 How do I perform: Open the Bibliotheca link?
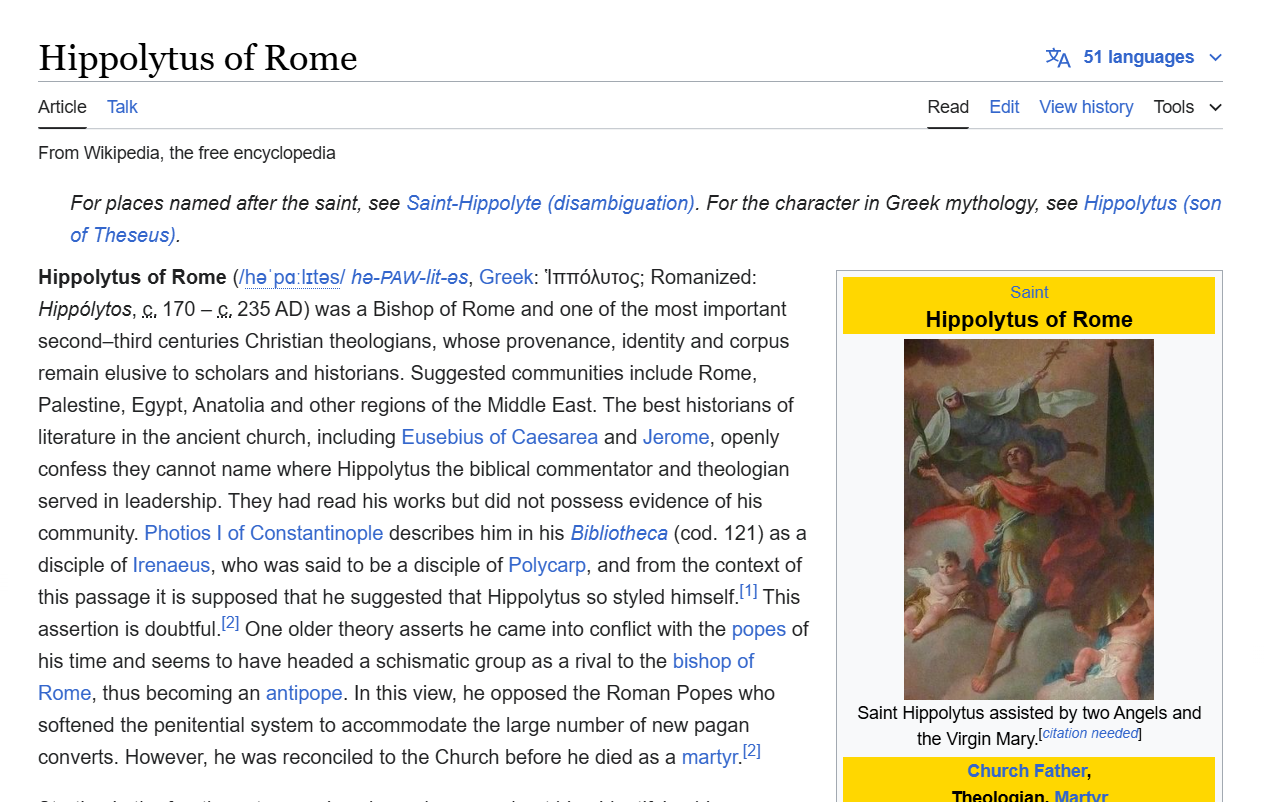[x=619, y=533]
